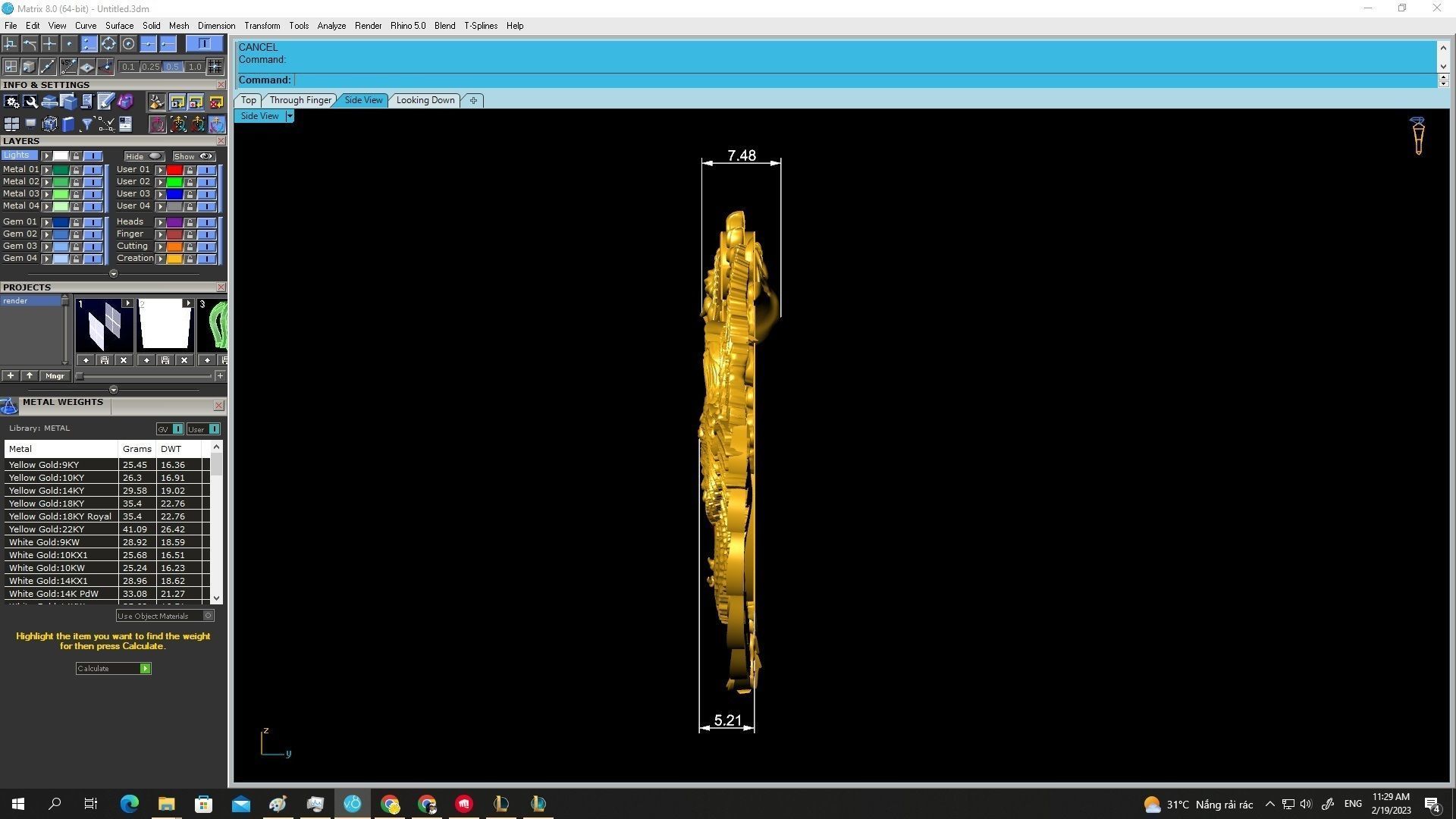Open the Side View viewport dropdown

click(x=290, y=116)
